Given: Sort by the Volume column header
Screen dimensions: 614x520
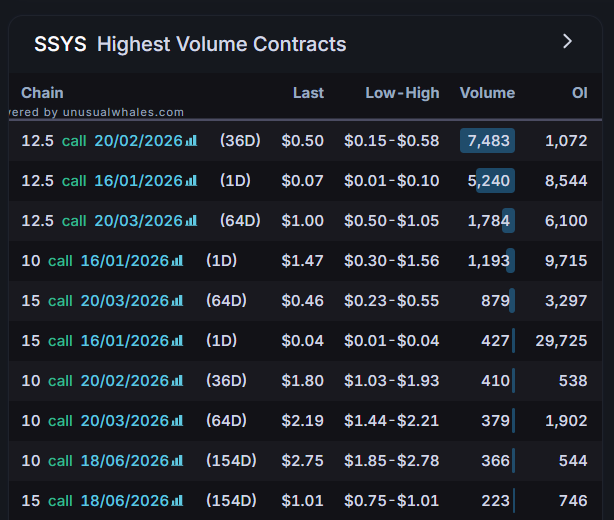Looking at the screenshot, I should (x=487, y=93).
